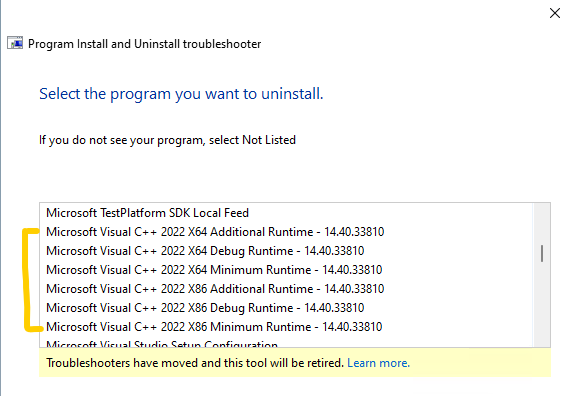Click the 'Select the program you want to uninstall' heading
Screen dimensions: 567x396
click(x=181, y=94)
